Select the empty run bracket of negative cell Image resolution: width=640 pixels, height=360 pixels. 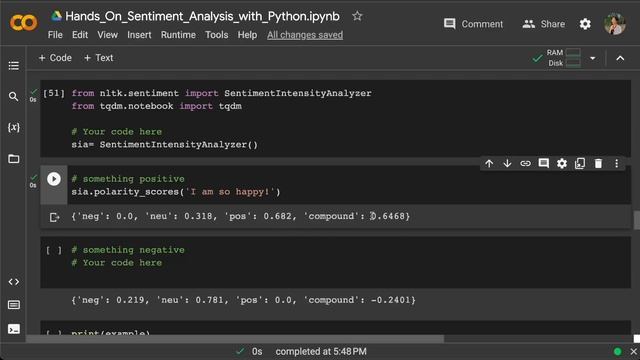click(x=54, y=250)
